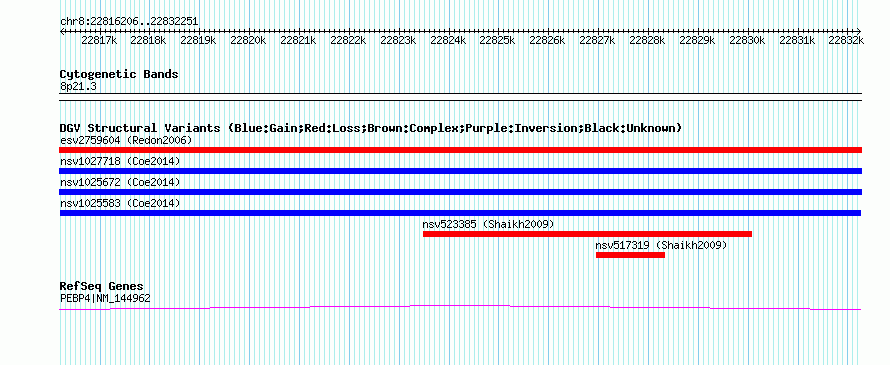Click the nsv1025672 (Coe2014) label
This screenshot has width=890, height=365.
coord(120,182)
